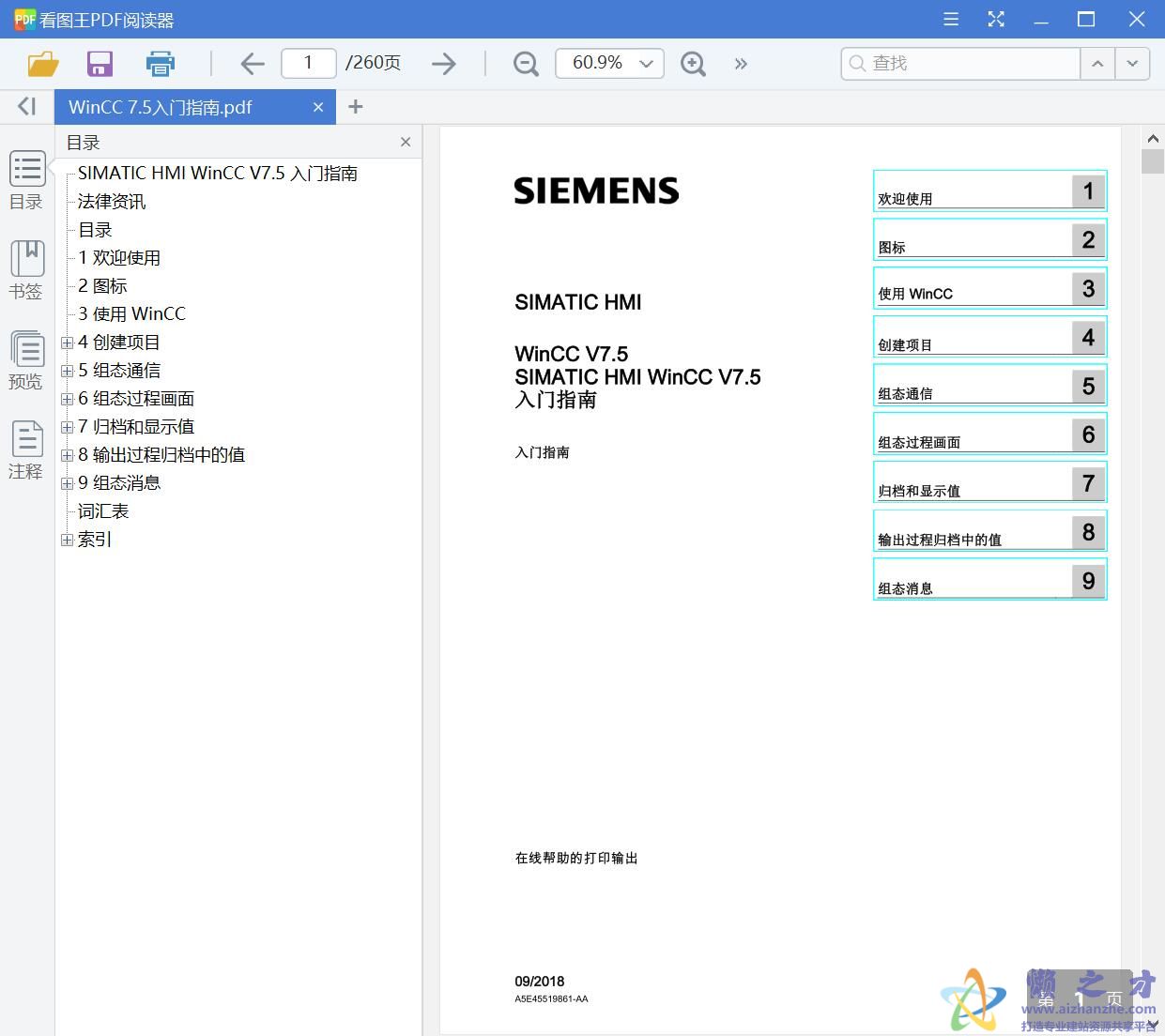Click the page number input field
Viewport: 1165px width, 1036px height.
pos(308,63)
